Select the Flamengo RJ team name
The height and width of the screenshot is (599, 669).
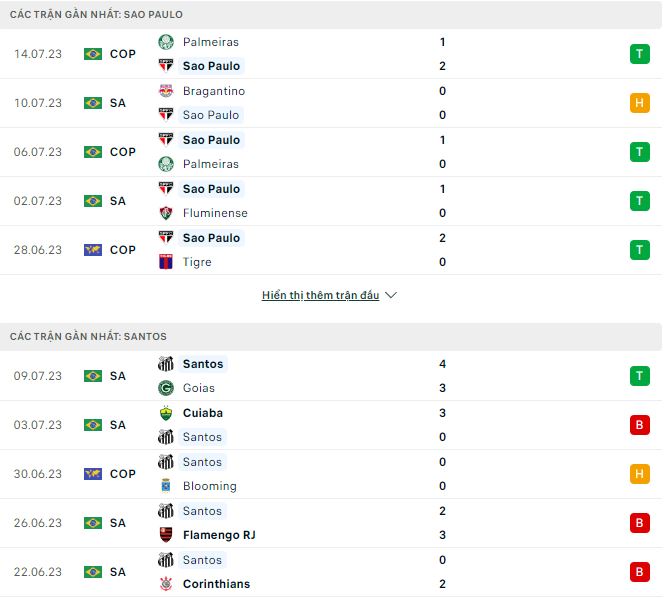219,535
